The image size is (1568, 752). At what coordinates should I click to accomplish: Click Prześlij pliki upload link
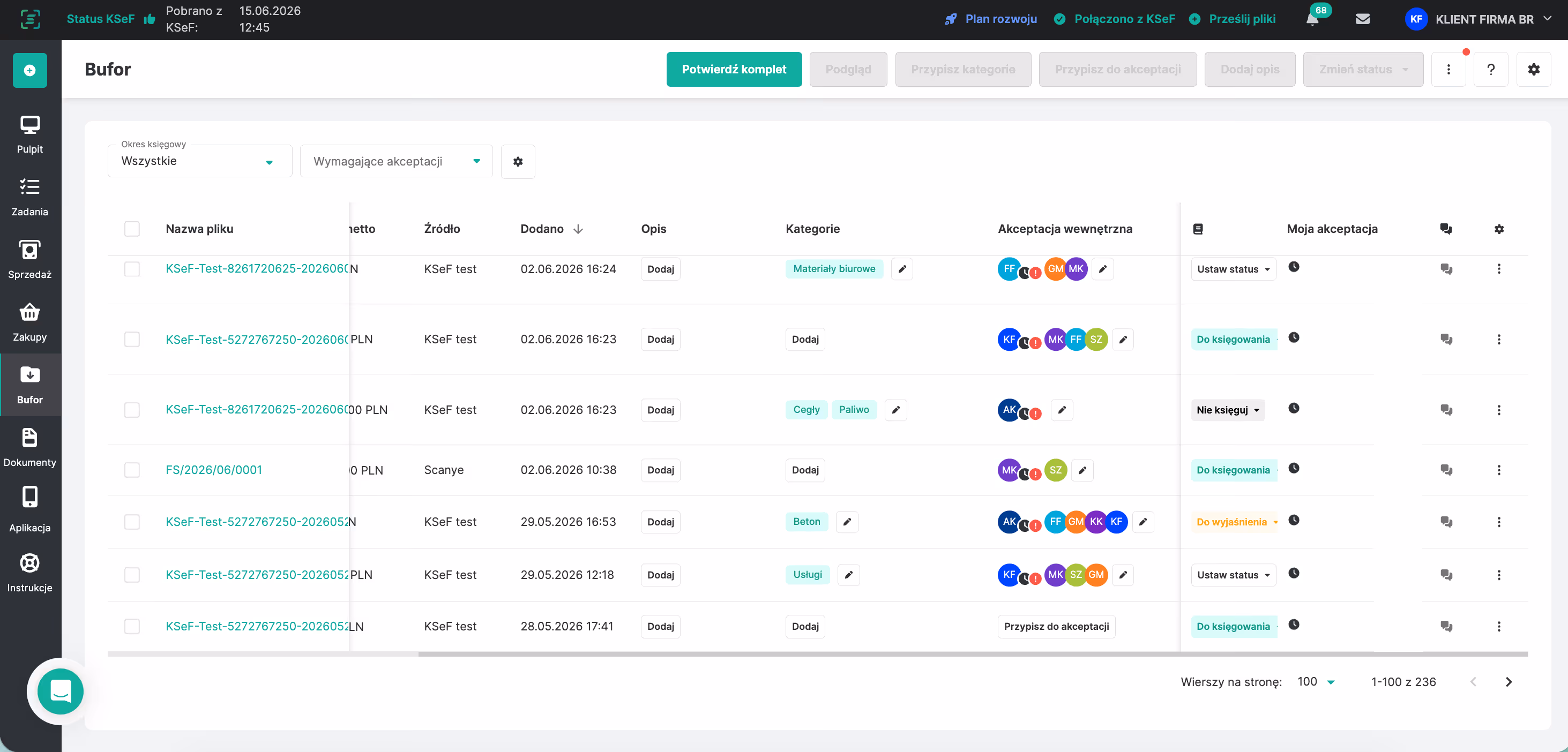pyautogui.click(x=1232, y=19)
